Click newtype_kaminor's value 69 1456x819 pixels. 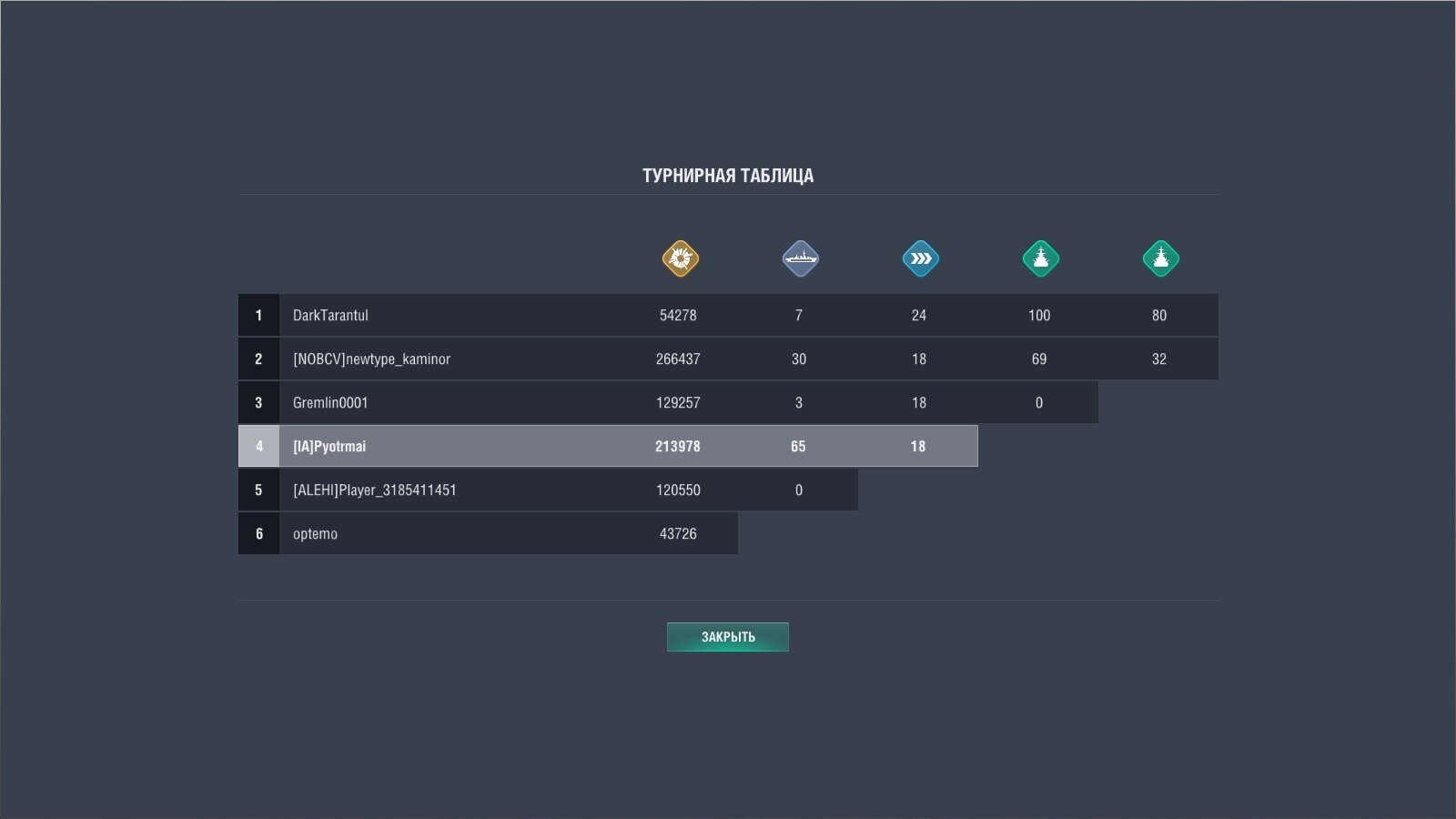1039,359
